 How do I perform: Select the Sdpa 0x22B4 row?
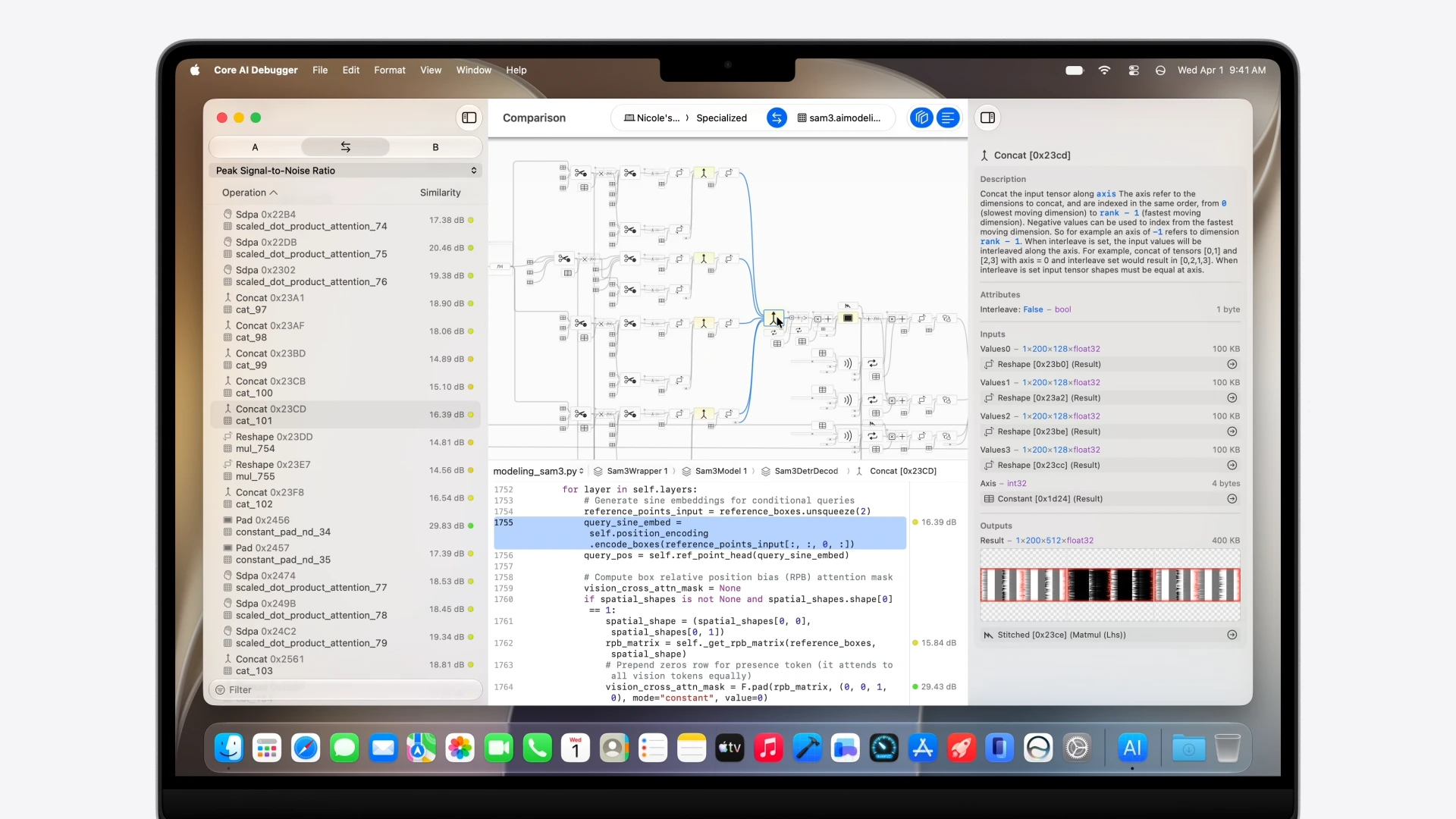pos(345,220)
